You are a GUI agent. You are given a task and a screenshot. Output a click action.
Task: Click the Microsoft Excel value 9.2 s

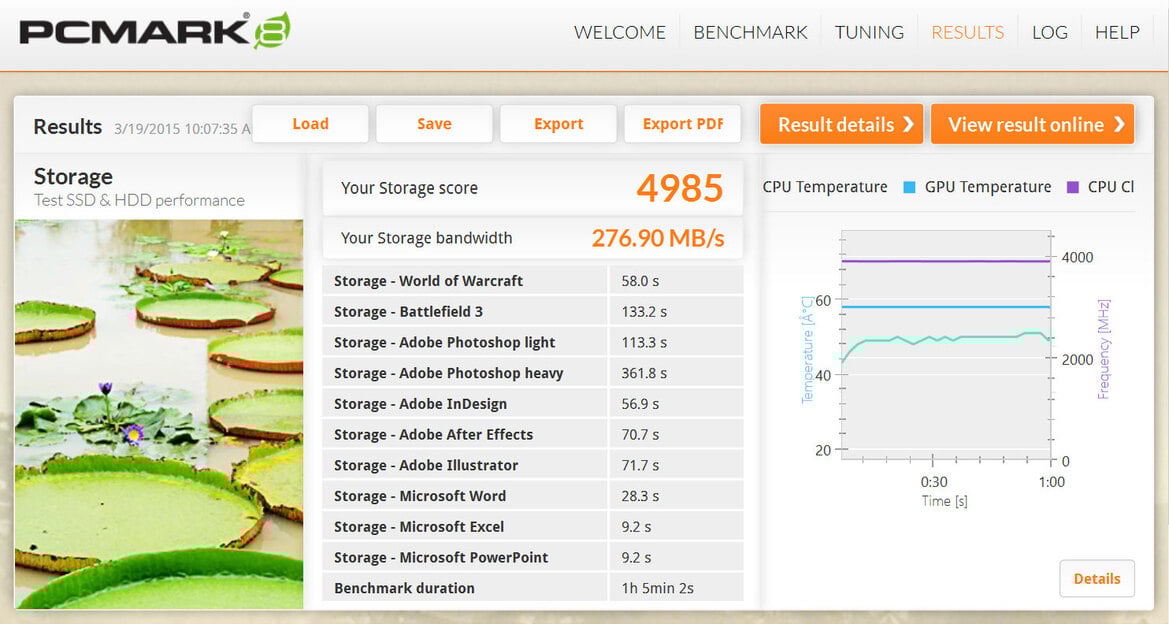click(x=636, y=526)
